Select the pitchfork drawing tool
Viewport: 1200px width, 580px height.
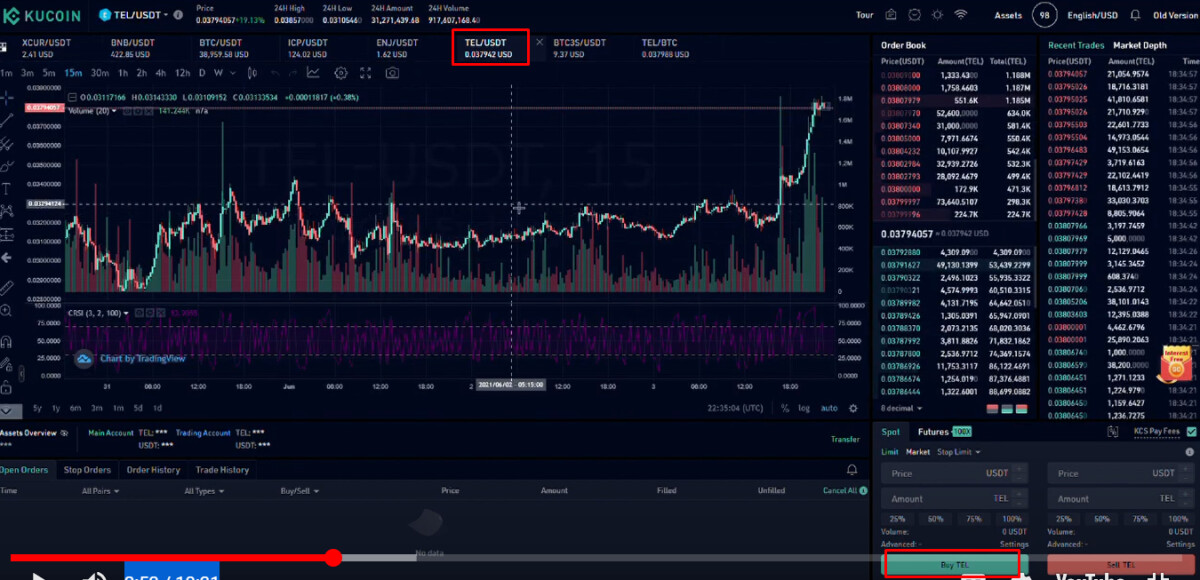7,144
